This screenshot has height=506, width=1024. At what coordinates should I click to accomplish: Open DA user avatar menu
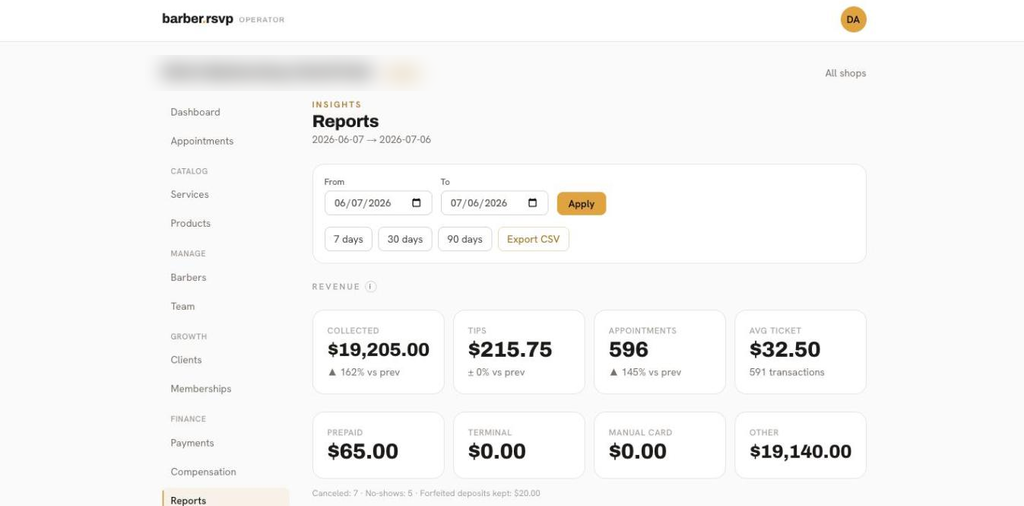pyautogui.click(x=853, y=20)
